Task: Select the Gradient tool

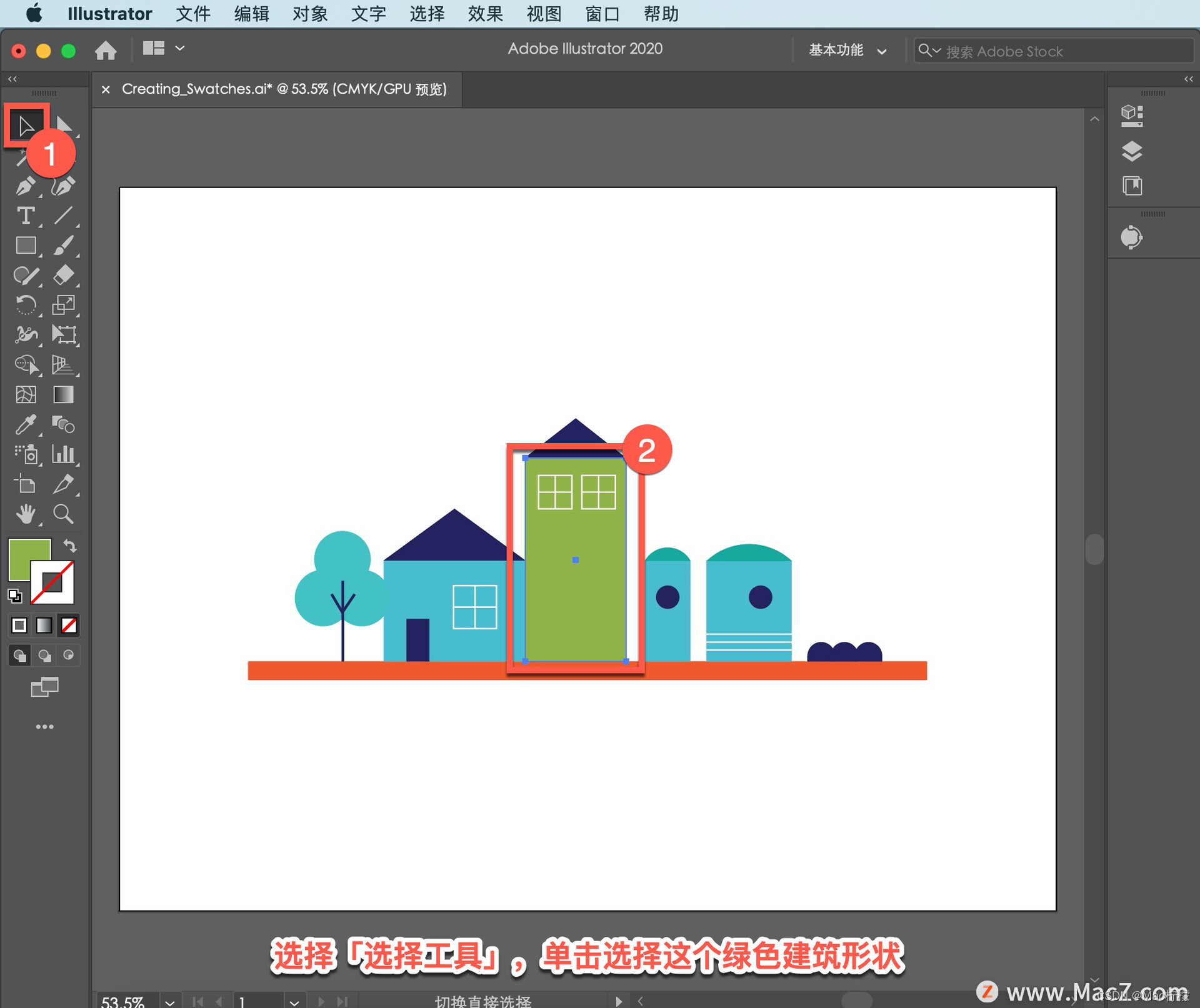Action: [63, 395]
